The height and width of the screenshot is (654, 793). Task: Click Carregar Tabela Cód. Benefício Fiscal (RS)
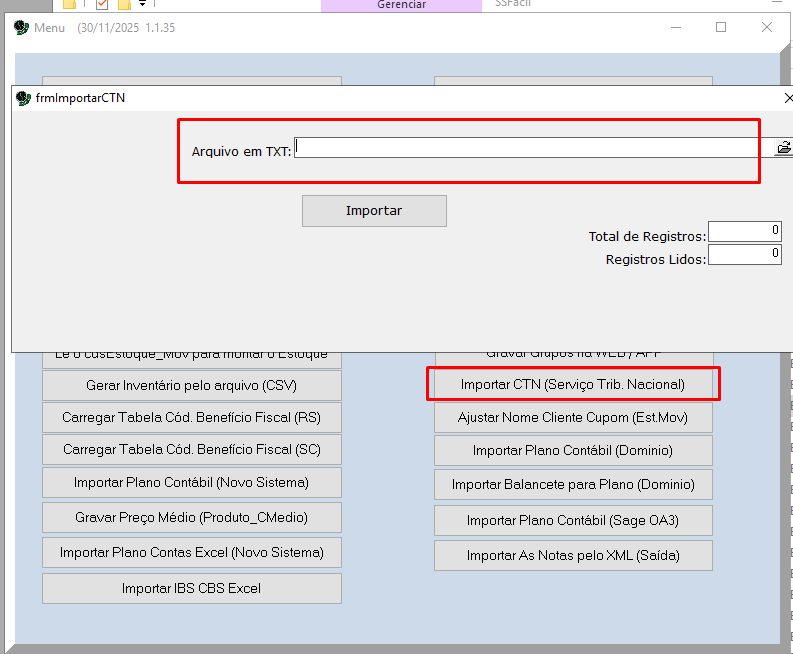tap(192, 417)
